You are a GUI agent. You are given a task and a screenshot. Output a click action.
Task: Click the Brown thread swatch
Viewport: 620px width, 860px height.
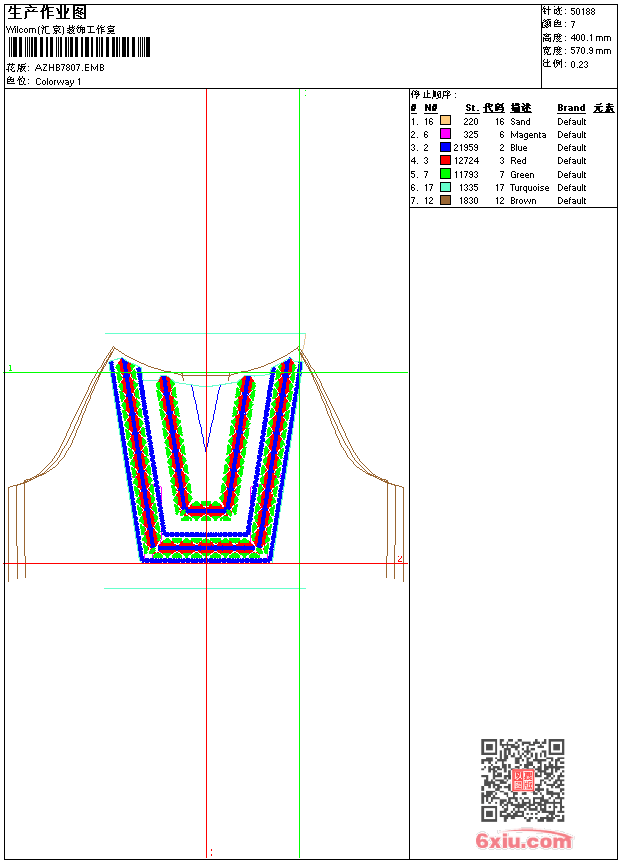pos(445,200)
